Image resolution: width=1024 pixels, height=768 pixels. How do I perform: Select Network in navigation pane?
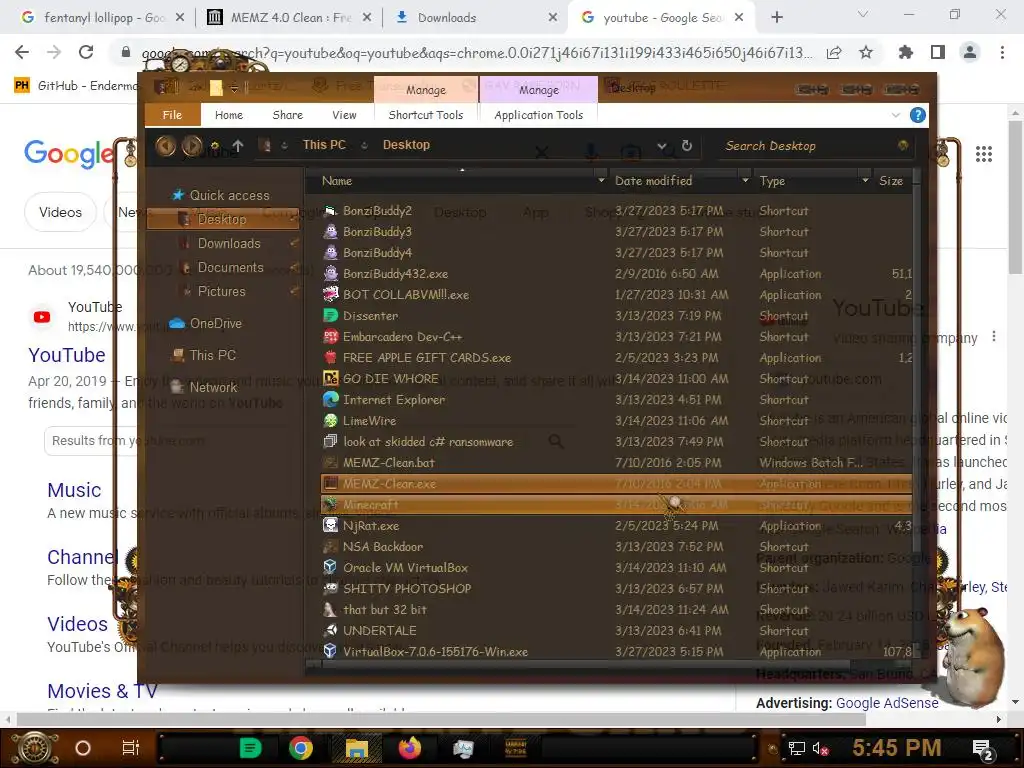[x=213, y=387]
